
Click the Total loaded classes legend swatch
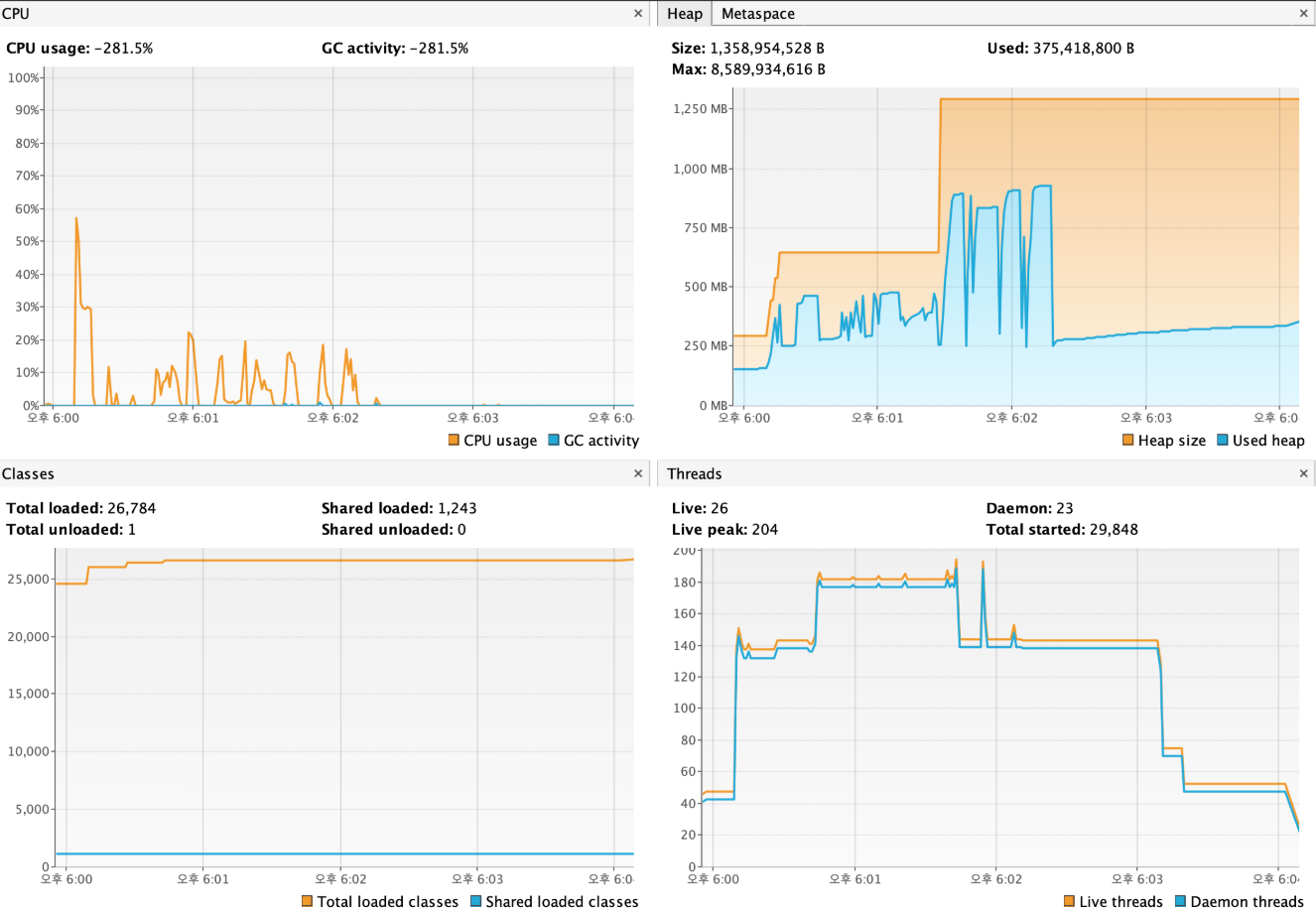[x=308, y=901]
